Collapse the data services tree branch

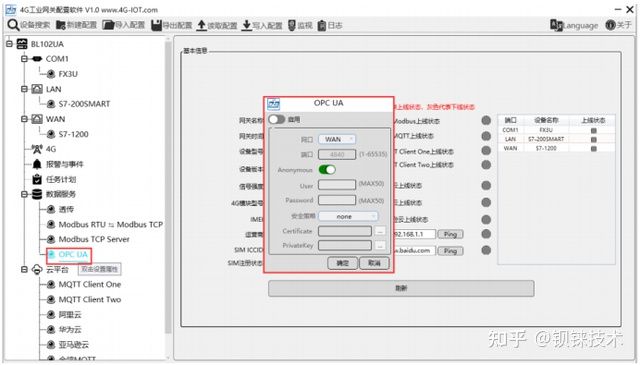pos(24,194)
